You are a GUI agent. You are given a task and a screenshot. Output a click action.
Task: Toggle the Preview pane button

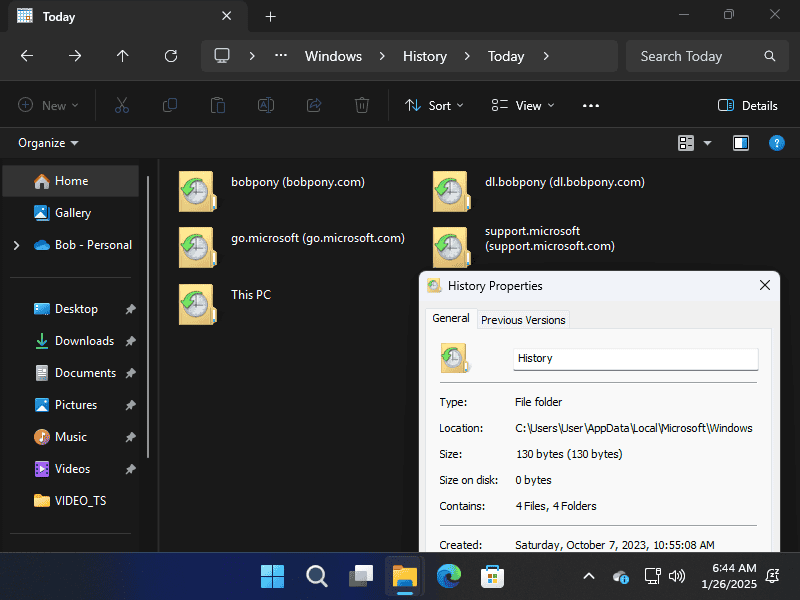(x=741, y=143)
